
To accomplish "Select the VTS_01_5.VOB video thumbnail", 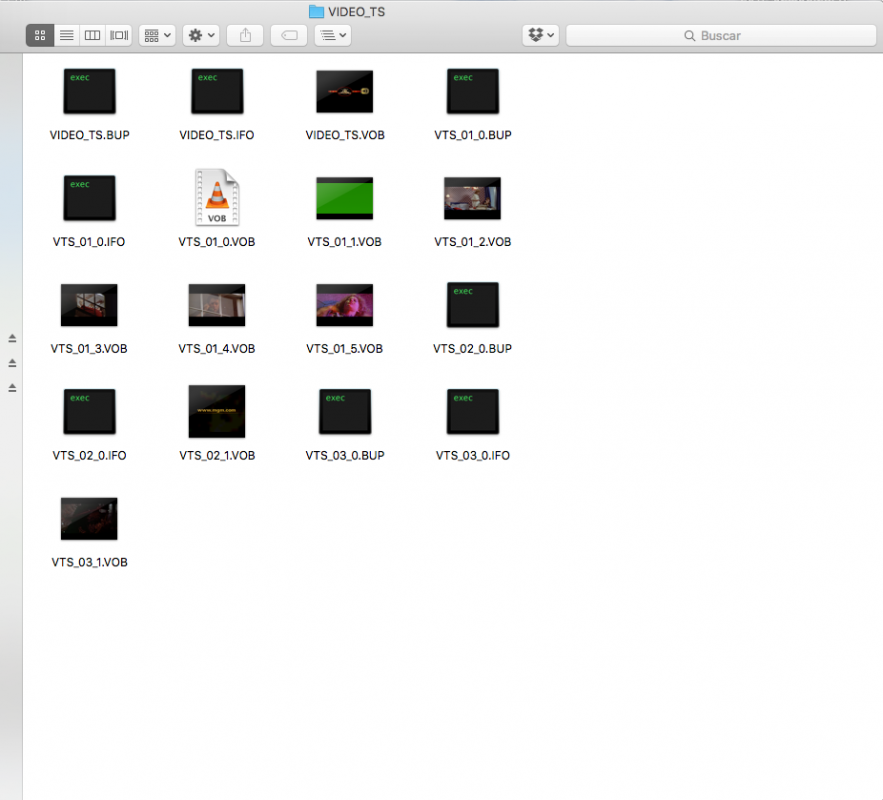I will (345, 305).
